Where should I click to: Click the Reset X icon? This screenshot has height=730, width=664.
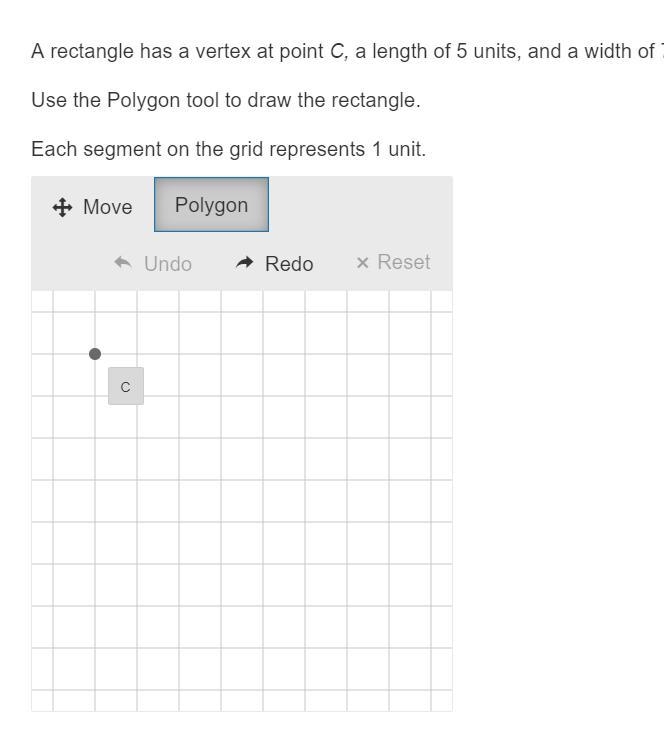pos(362,263)
